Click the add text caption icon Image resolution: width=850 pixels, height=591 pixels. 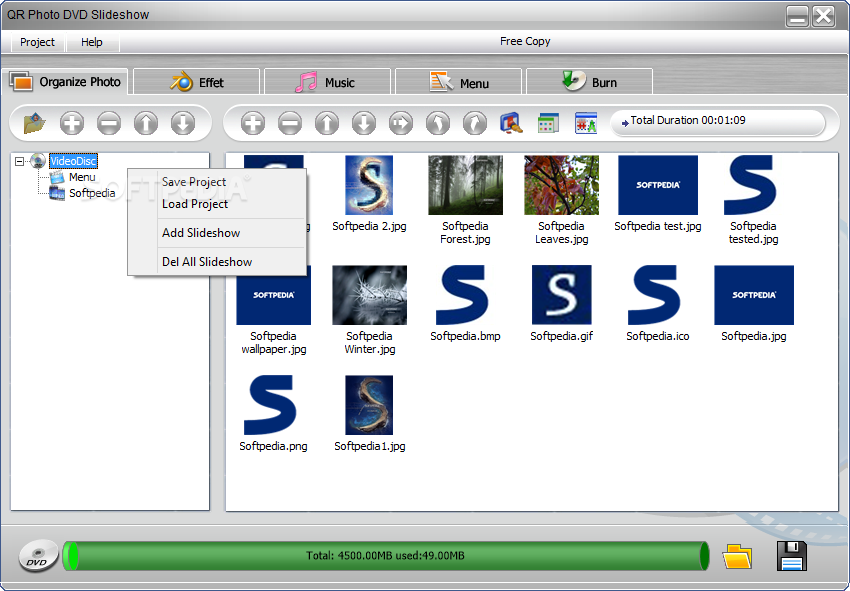tap(585, 123)
